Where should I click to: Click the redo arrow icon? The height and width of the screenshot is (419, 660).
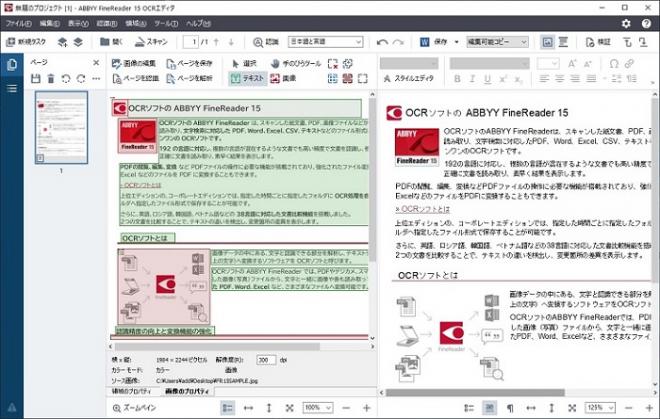tap(398, 42)
